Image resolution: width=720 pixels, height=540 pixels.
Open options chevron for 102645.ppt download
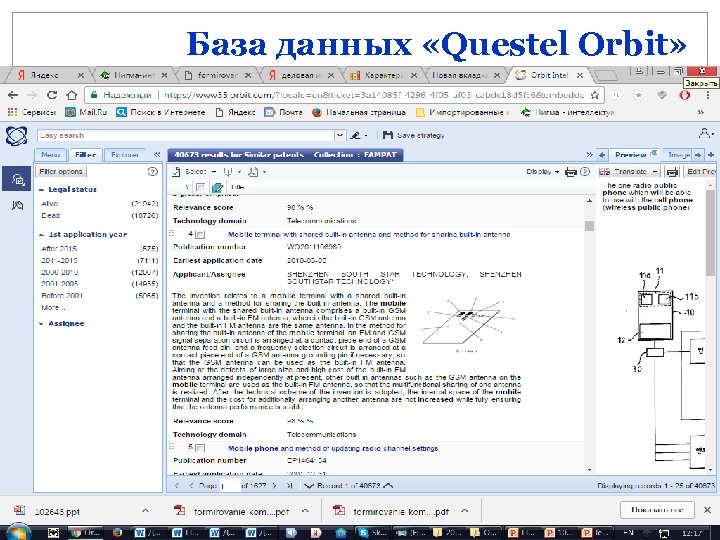pyautogui.click(x=145, y=511)
